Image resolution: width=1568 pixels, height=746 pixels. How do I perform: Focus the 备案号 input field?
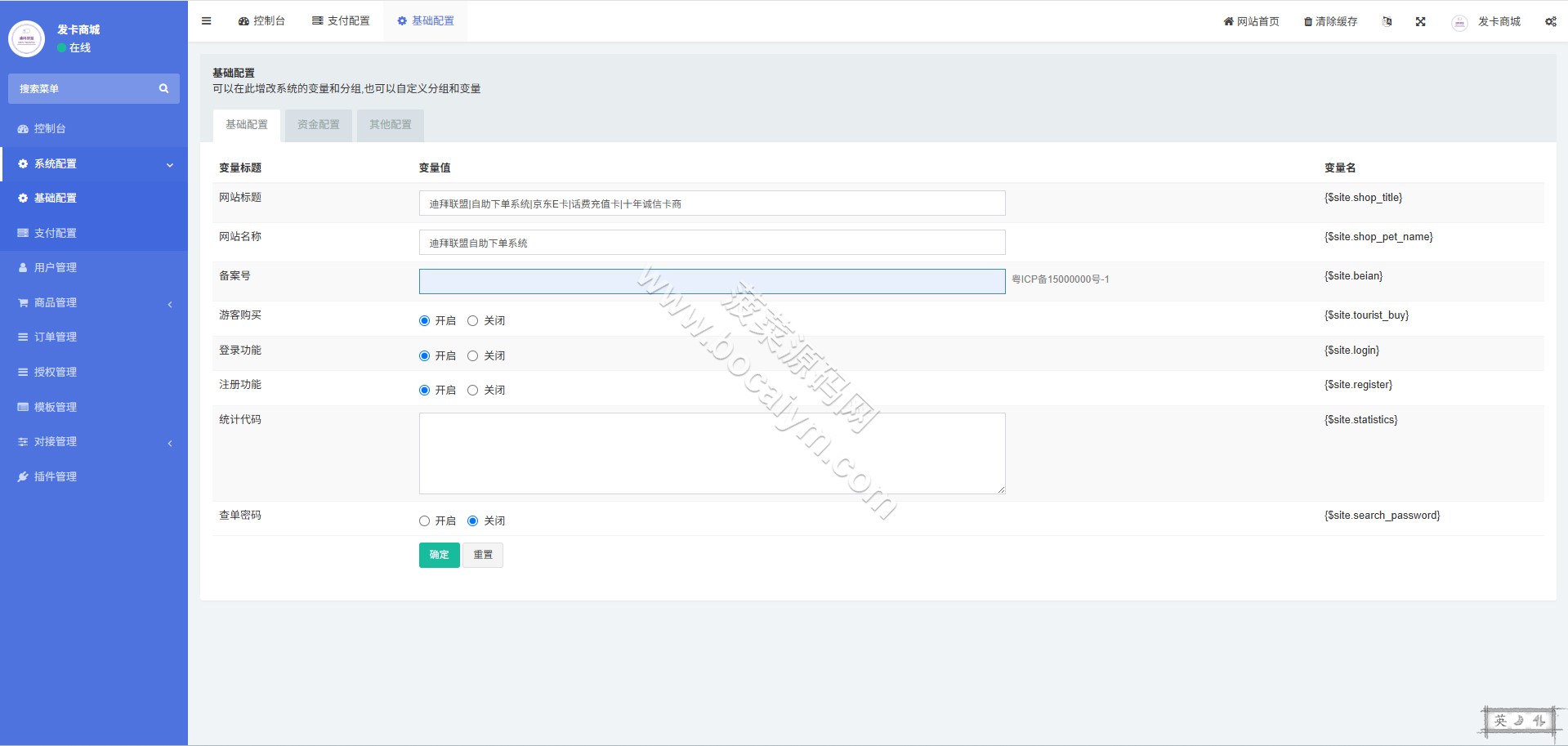712,281
